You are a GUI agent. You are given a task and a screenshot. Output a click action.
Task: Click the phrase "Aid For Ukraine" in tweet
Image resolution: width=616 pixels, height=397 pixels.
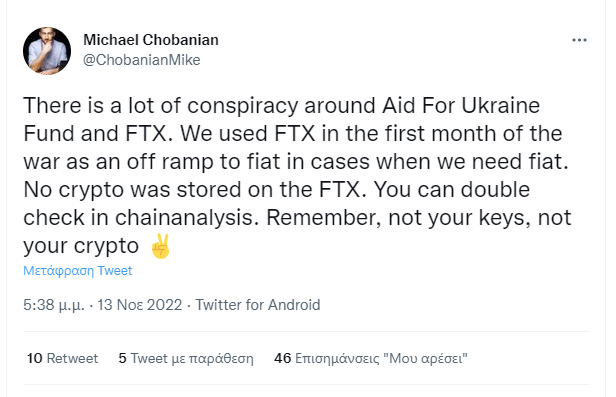tap(461, 105)
